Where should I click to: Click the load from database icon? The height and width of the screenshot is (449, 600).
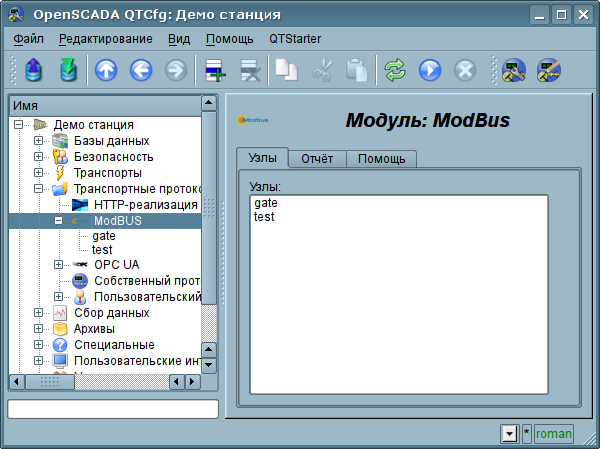(34, 70)
